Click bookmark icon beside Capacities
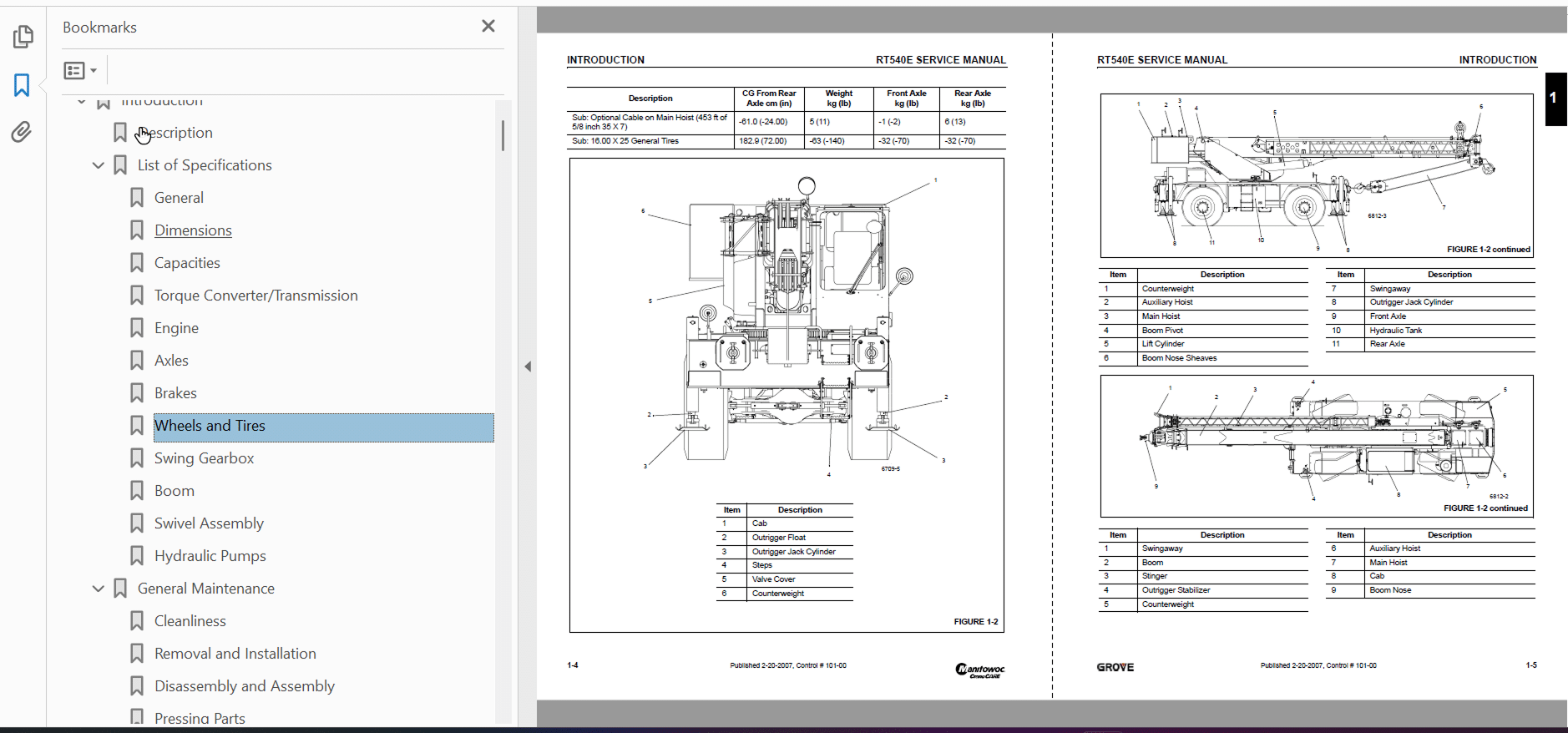The height and width of the screenshot is (733, 1568). 137,263
